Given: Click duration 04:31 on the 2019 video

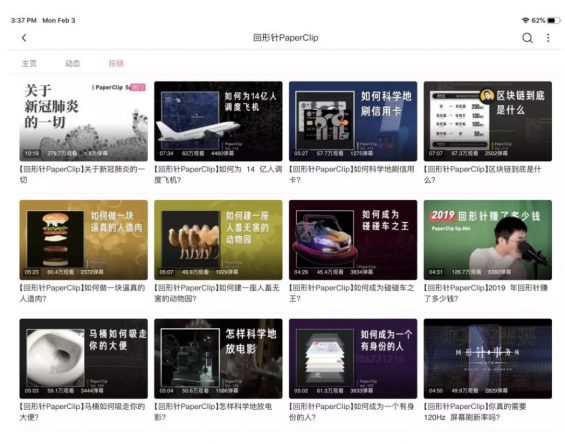Looking at the screenshot, I should [436, 272].
